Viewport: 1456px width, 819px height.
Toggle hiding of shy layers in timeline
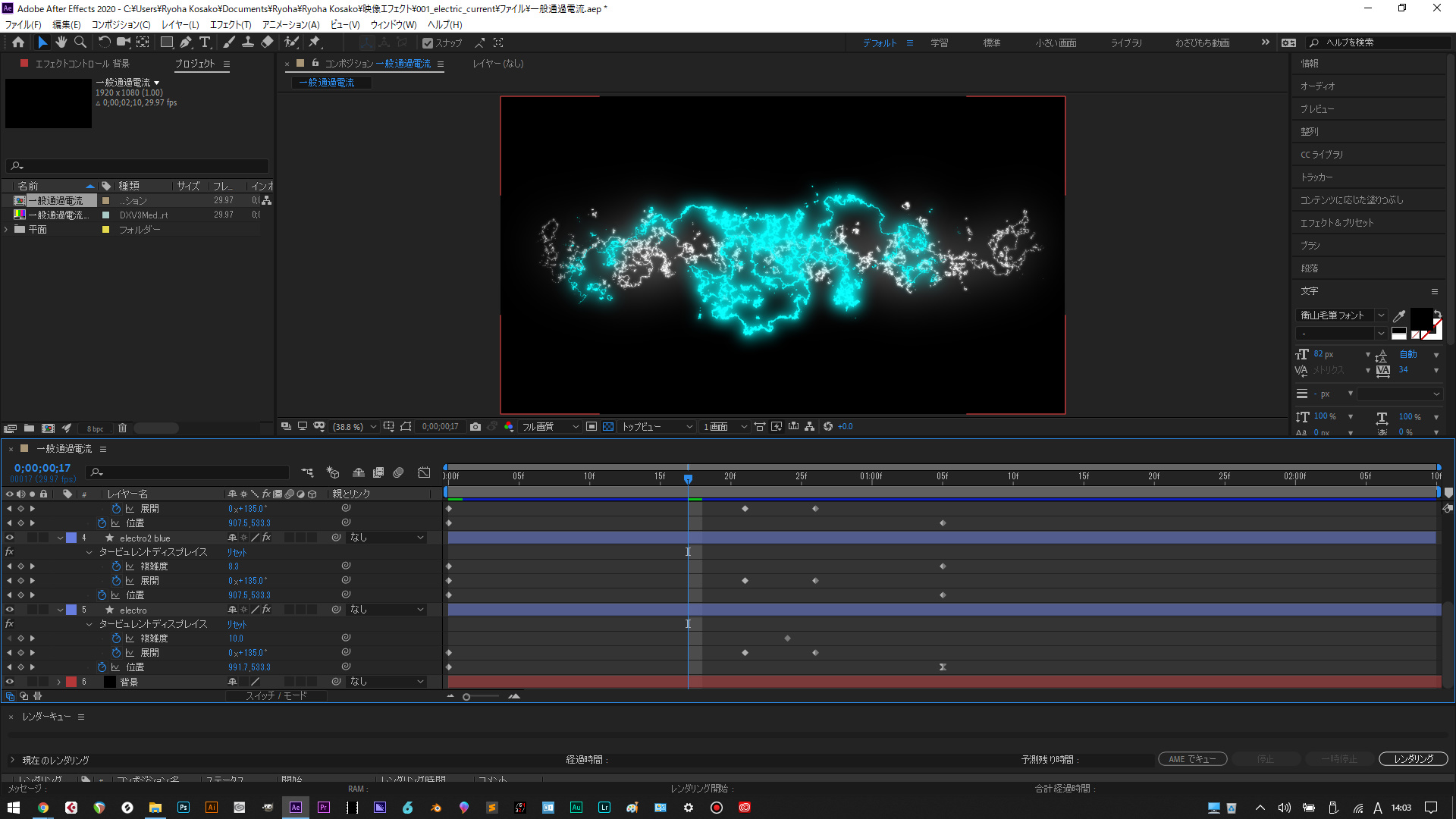[x=358, y=472]
